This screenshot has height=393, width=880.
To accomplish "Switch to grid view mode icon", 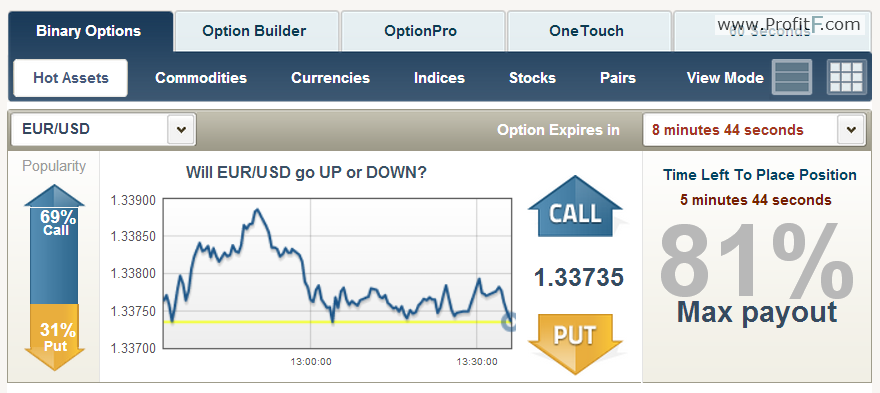I will coord(846,77).
